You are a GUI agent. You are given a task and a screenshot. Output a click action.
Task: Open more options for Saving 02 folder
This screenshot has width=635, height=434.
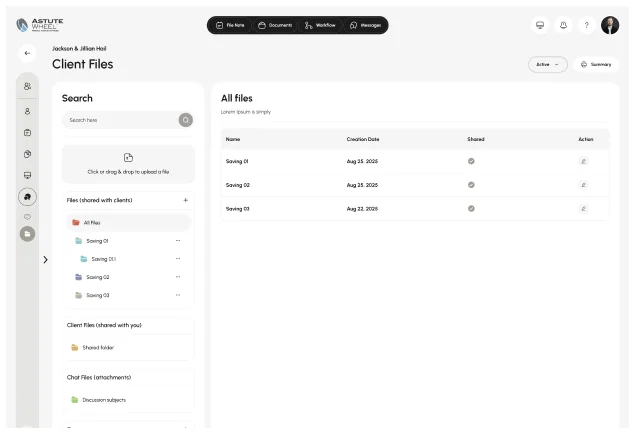click(178, 277)
